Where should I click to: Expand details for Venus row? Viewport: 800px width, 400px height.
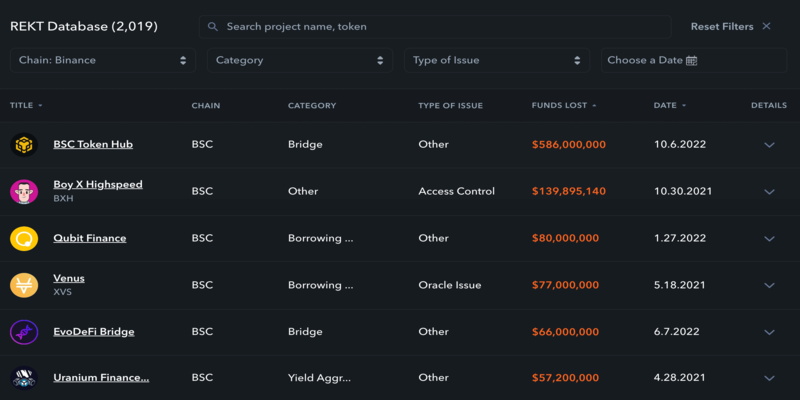(x=769, y=285)
